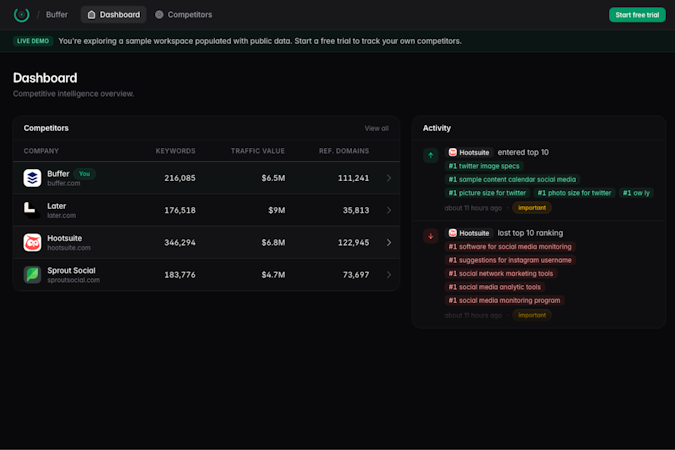Click the Later company logo icon

click(x=32, y=210)
